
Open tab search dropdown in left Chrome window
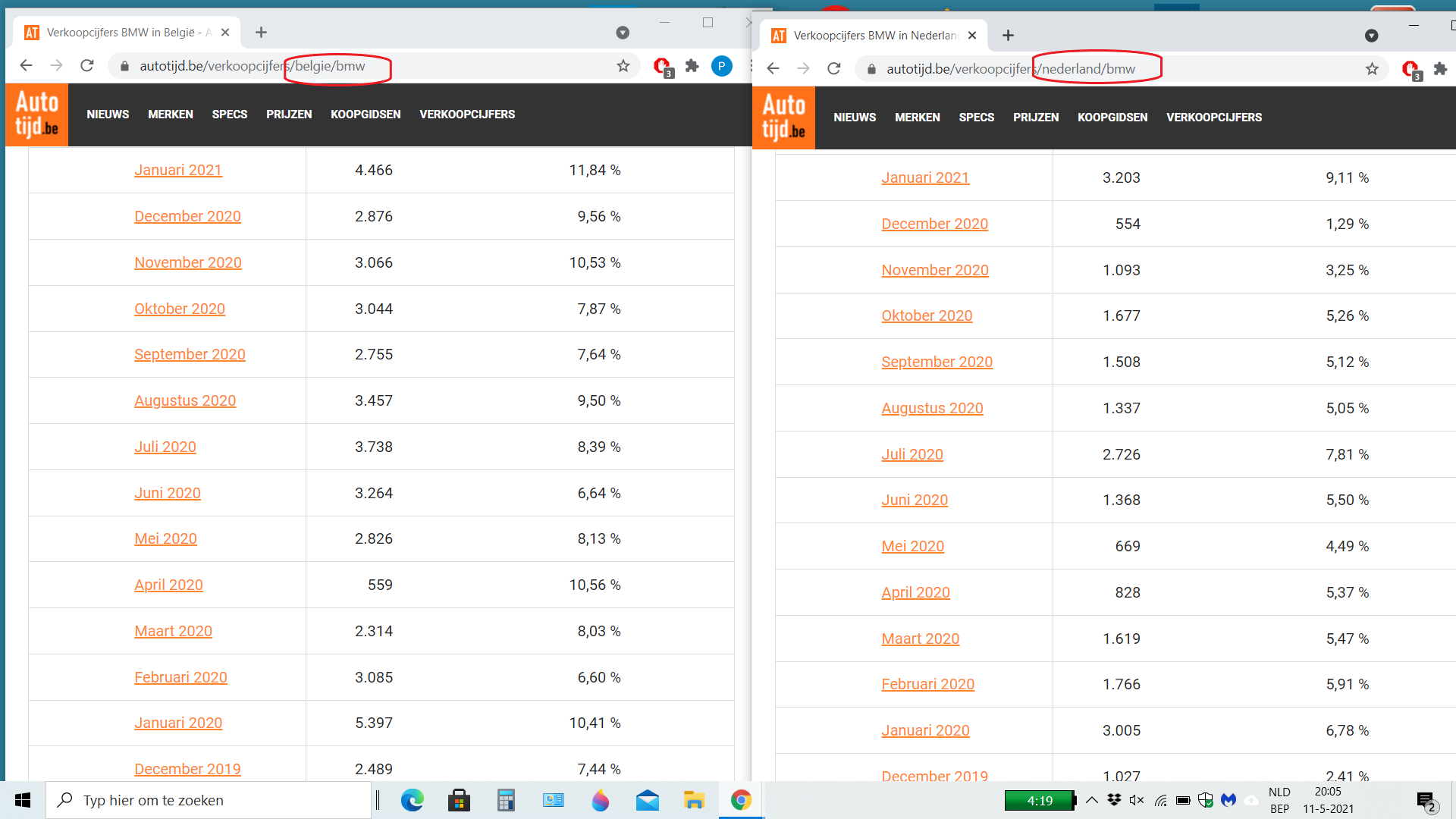pyautogui.click(x=623, y=33)
